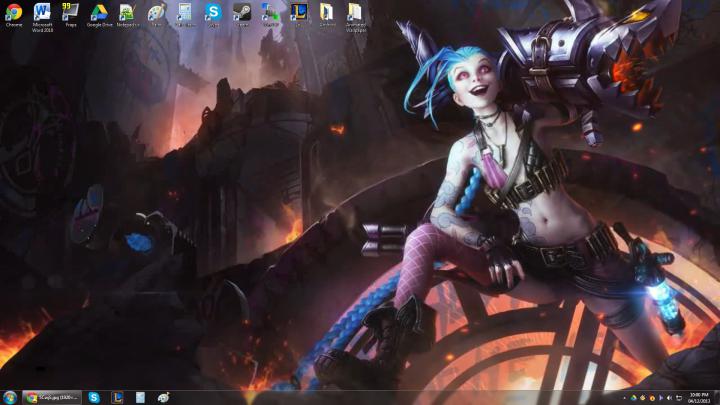Open League of Legends from the taskbar

tap(117, 398)
